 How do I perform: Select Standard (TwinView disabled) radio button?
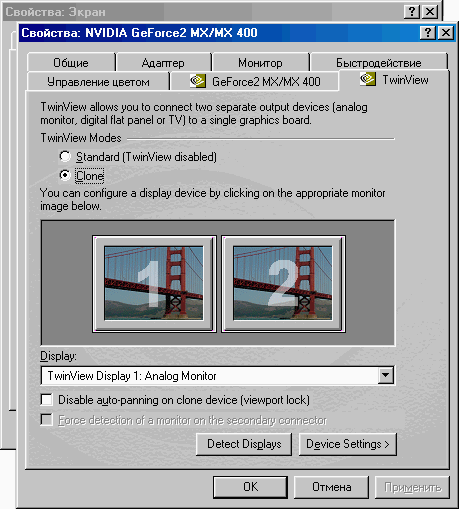pos(65,156)
